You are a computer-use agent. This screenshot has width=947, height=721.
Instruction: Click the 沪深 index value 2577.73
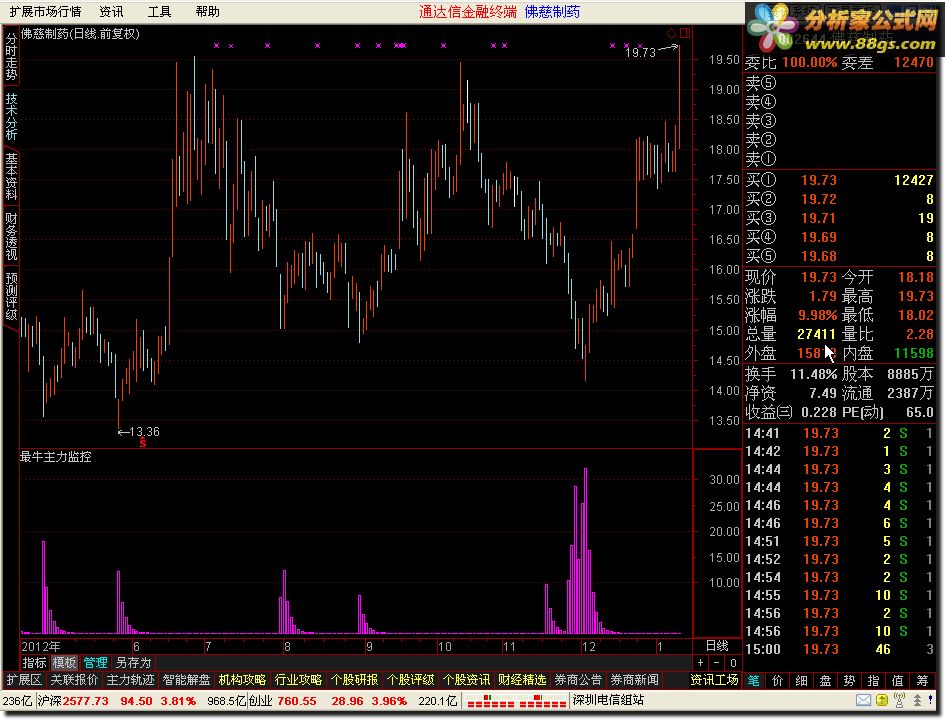86,701
